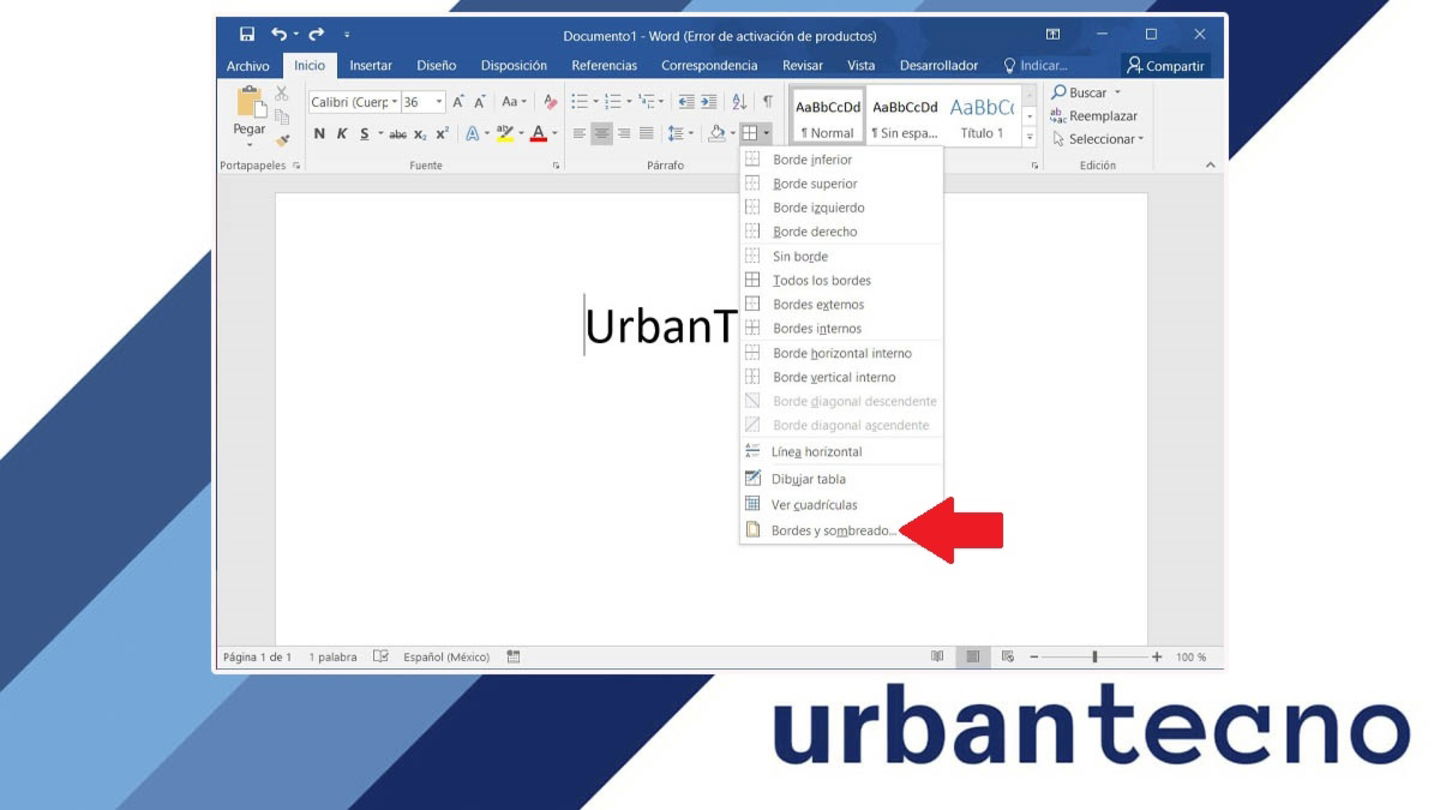This screenshot has height=810, width=1440.
Task: Click Buscar in Edición group
Action: point(1085,92)
